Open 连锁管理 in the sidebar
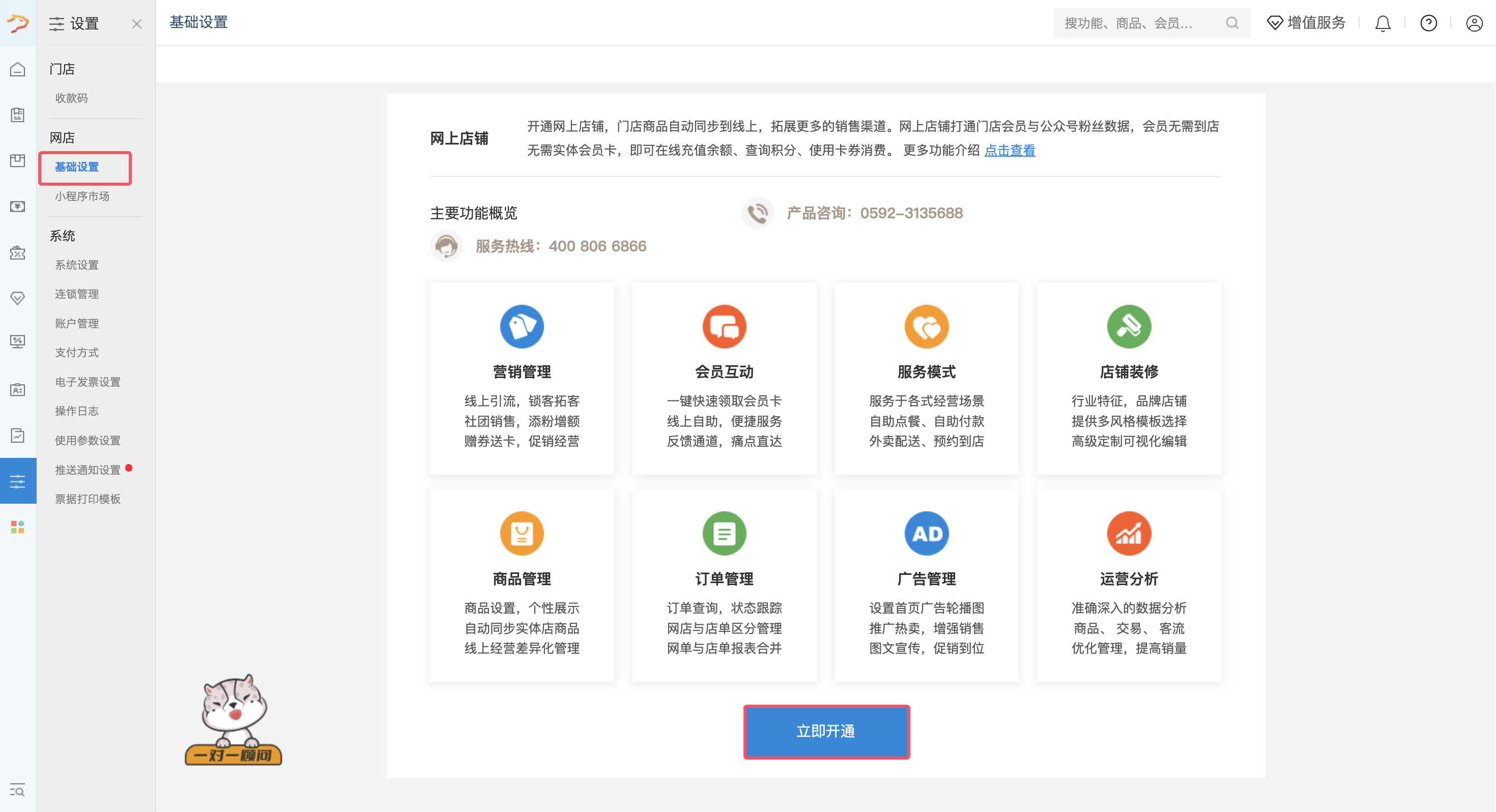 (x=77, y=294)
